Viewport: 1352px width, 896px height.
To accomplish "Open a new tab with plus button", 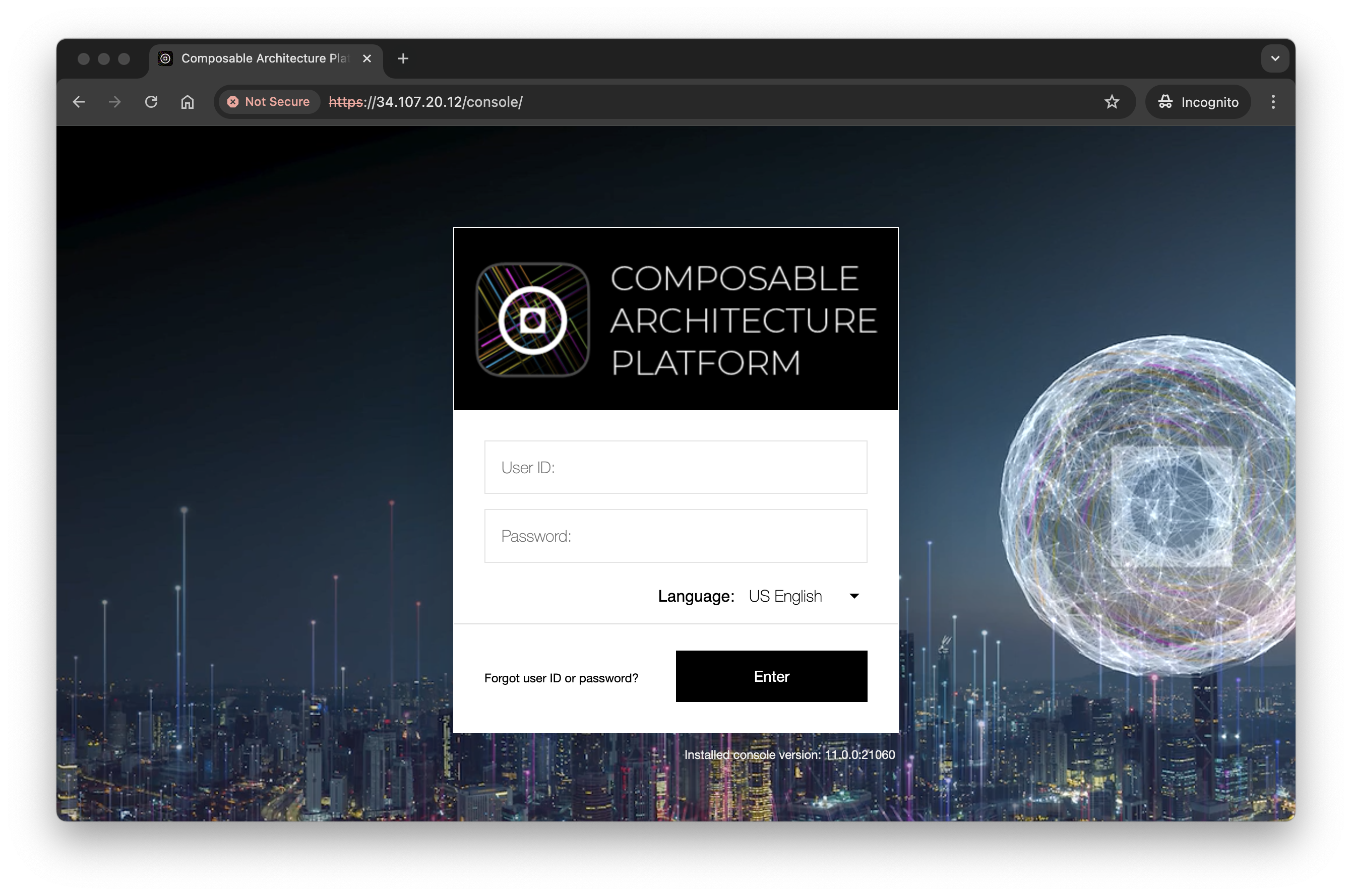I will pyautogui.click(x=403, y=58).
